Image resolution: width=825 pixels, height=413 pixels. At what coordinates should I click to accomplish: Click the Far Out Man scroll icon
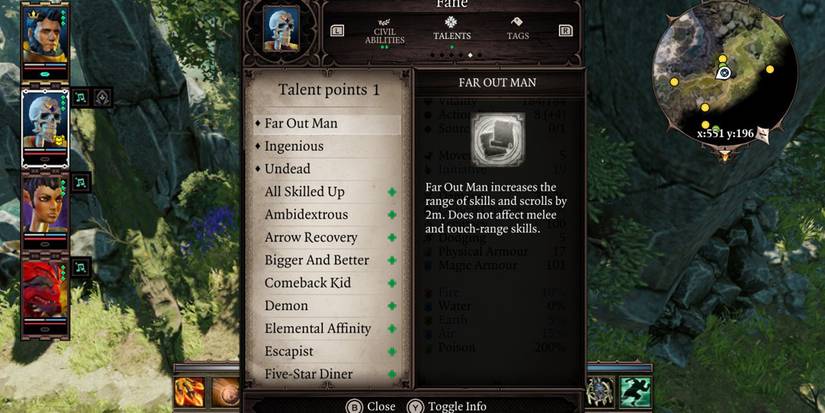pos(498,139)
